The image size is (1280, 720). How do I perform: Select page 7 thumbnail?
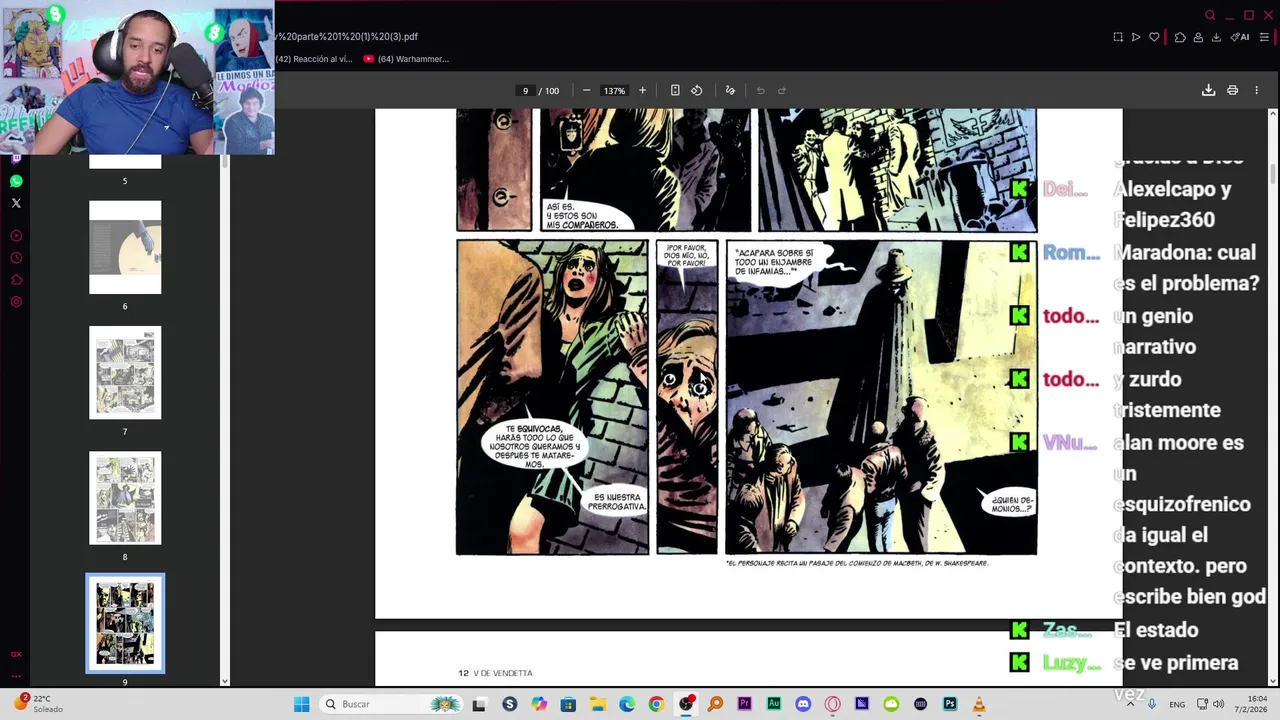point(125,372)
